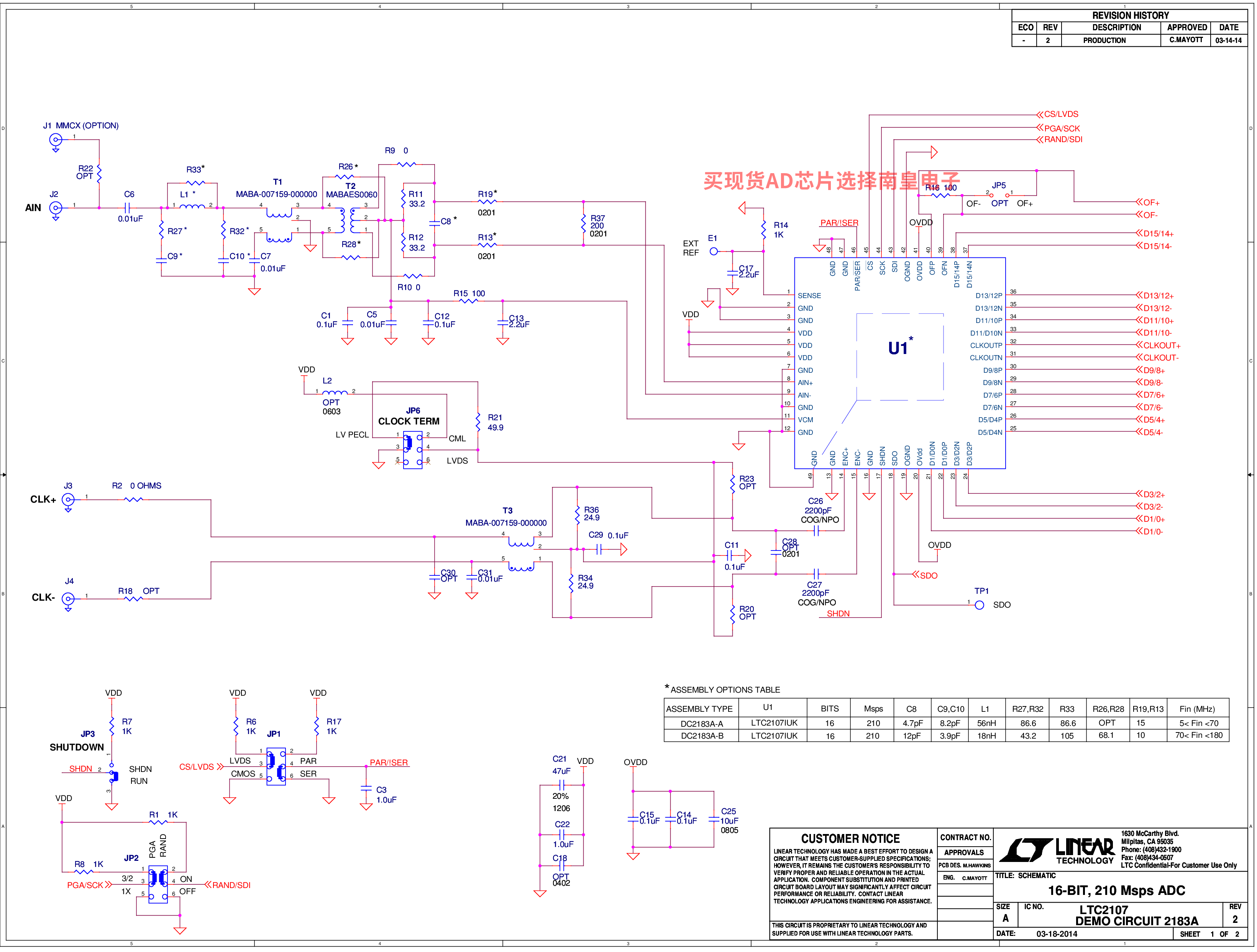Image resolution: width=1257 pixels, height=952 pixels.
Task: Click the J3 CLK+ connector symbol
Action: [68, 500]
